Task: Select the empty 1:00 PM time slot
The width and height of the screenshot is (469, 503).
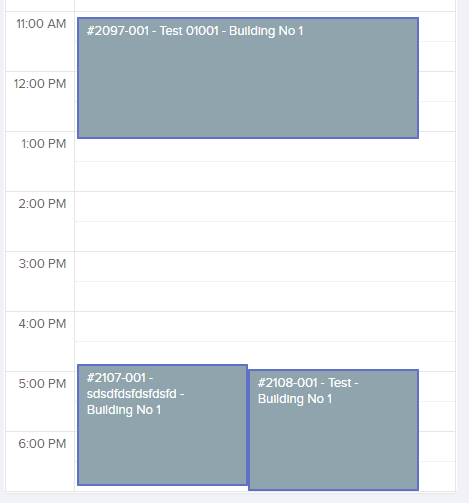Action: pos(265,150)
